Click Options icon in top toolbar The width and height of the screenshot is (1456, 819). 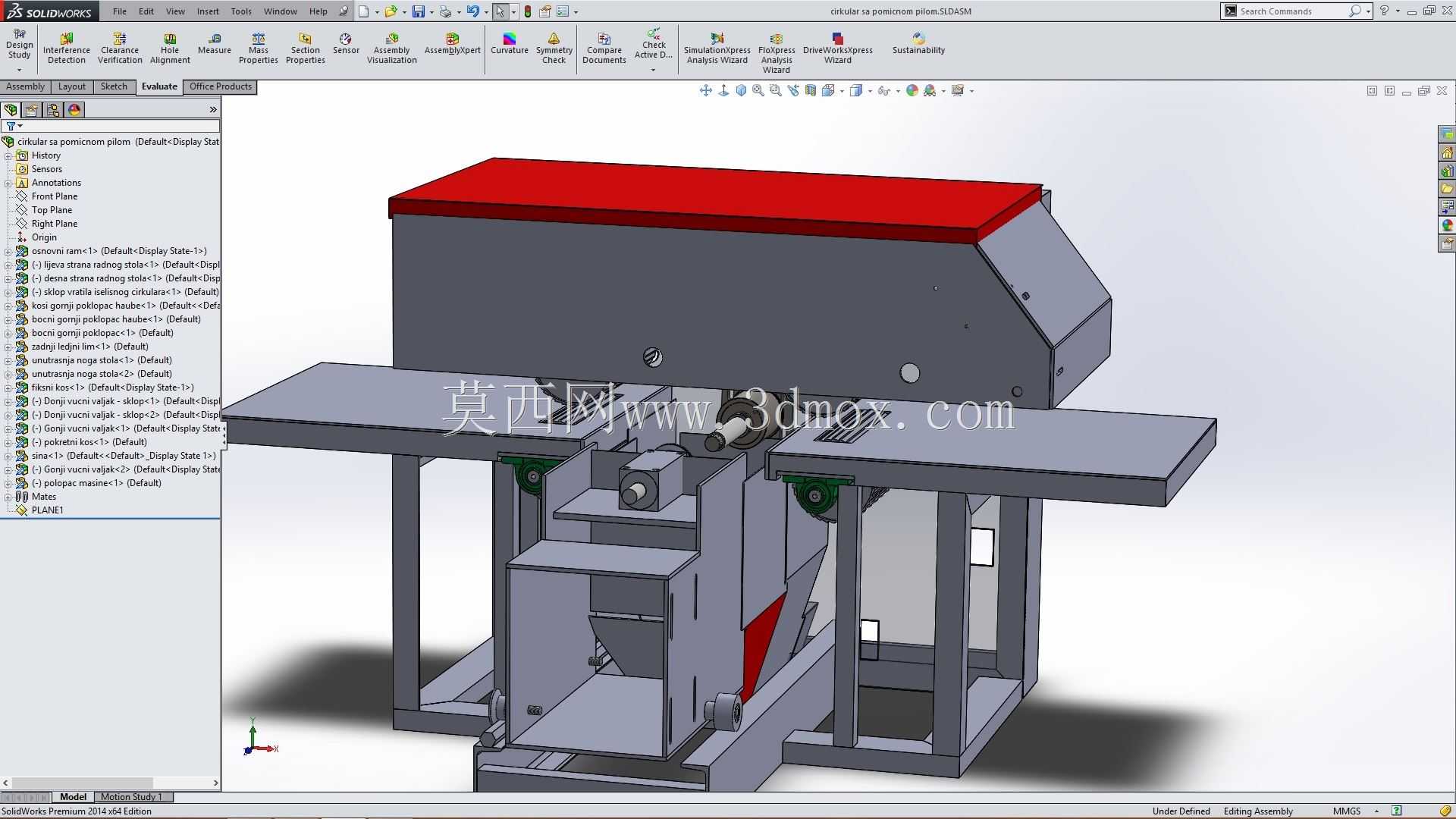[563, 11]
